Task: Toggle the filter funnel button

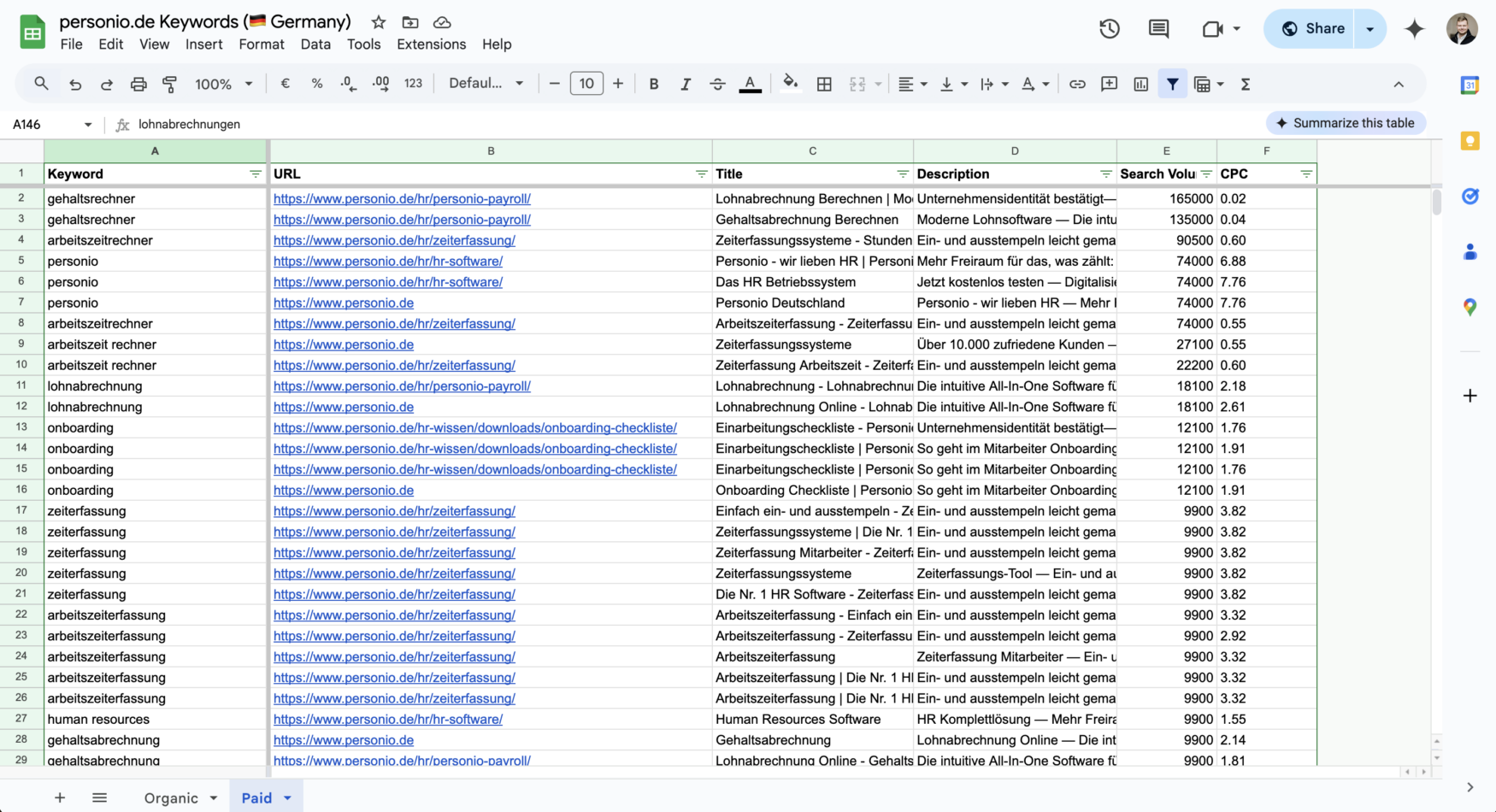Action: [x=1172, y=84]
